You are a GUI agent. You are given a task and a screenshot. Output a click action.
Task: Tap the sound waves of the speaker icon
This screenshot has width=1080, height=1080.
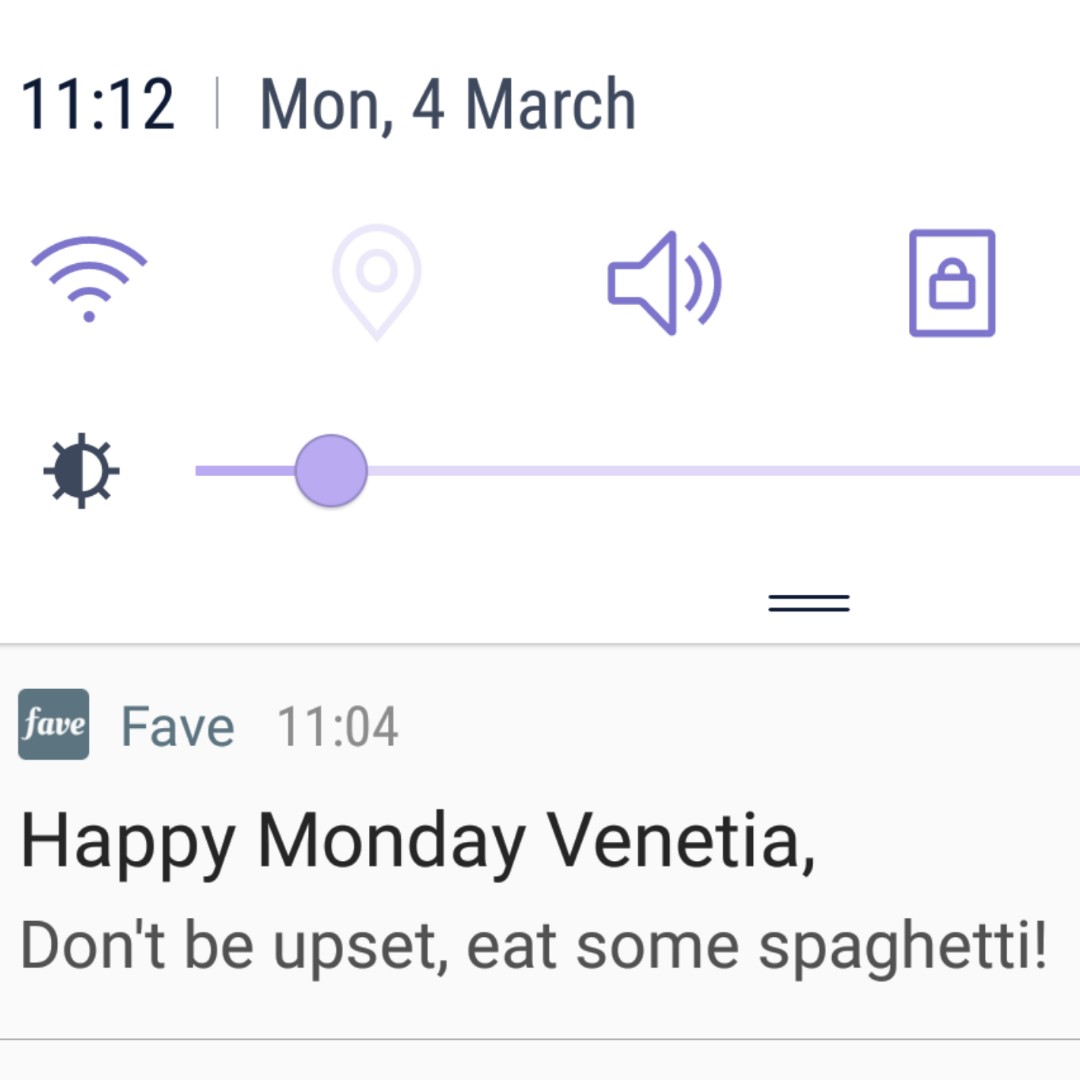(702, 283)
